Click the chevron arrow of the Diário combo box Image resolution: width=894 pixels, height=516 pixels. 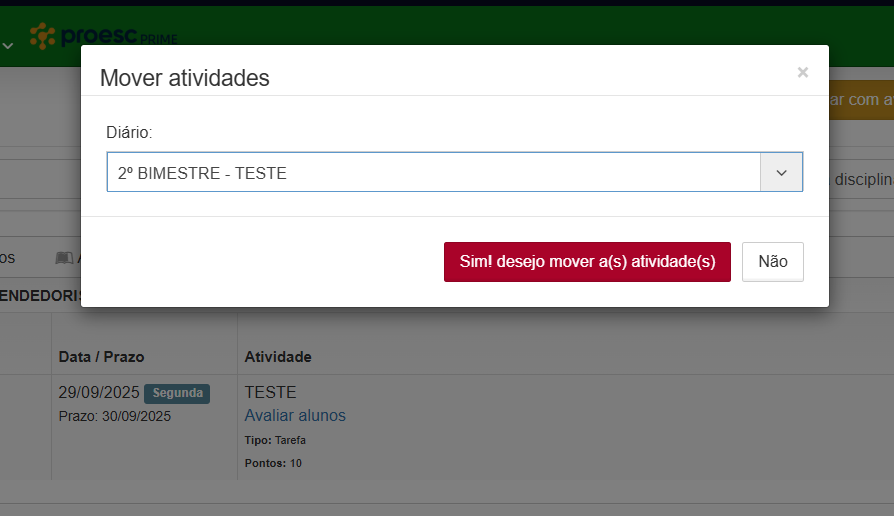(781, 172)
